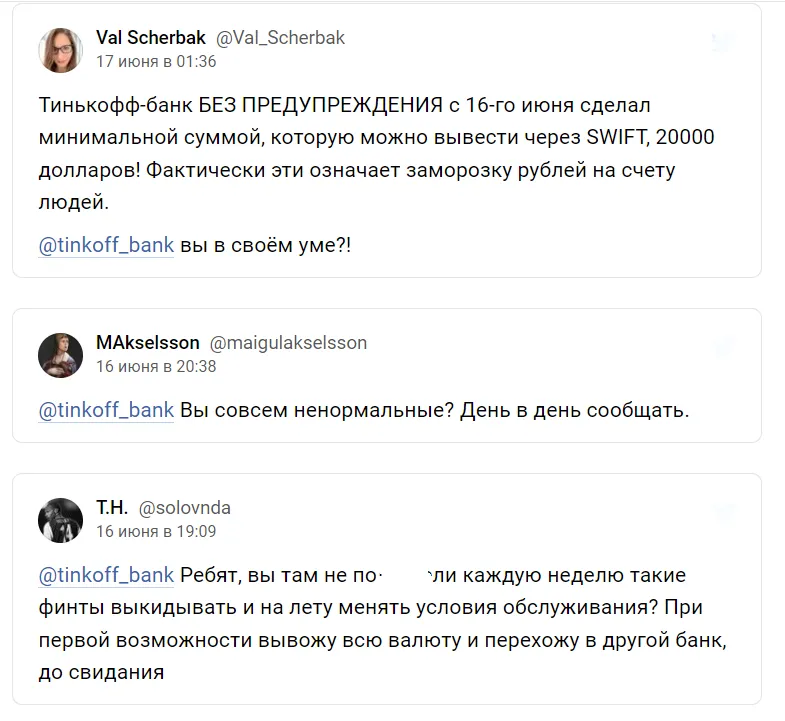
Task: Open MAkselsson's profile picture
Action: 60,354
